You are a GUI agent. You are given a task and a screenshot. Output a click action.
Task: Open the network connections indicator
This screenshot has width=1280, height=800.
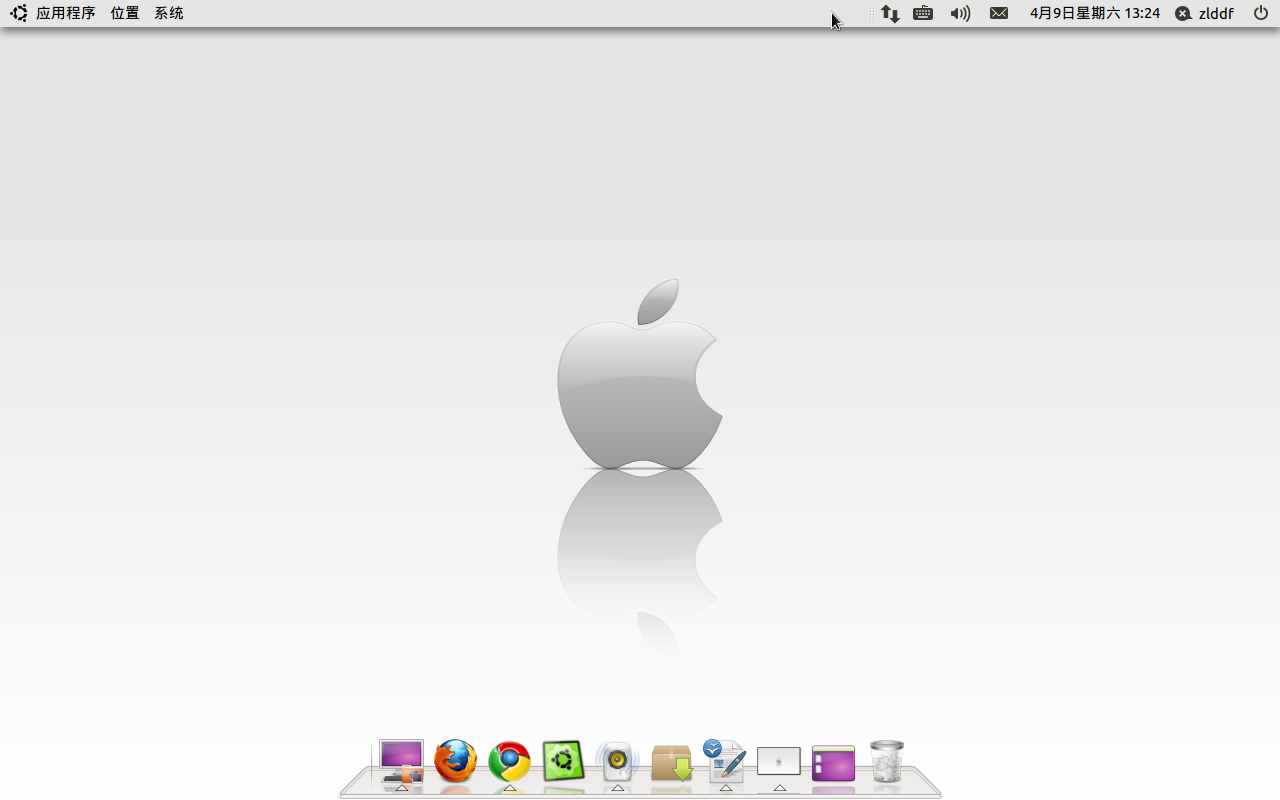[x=890, y=13]
